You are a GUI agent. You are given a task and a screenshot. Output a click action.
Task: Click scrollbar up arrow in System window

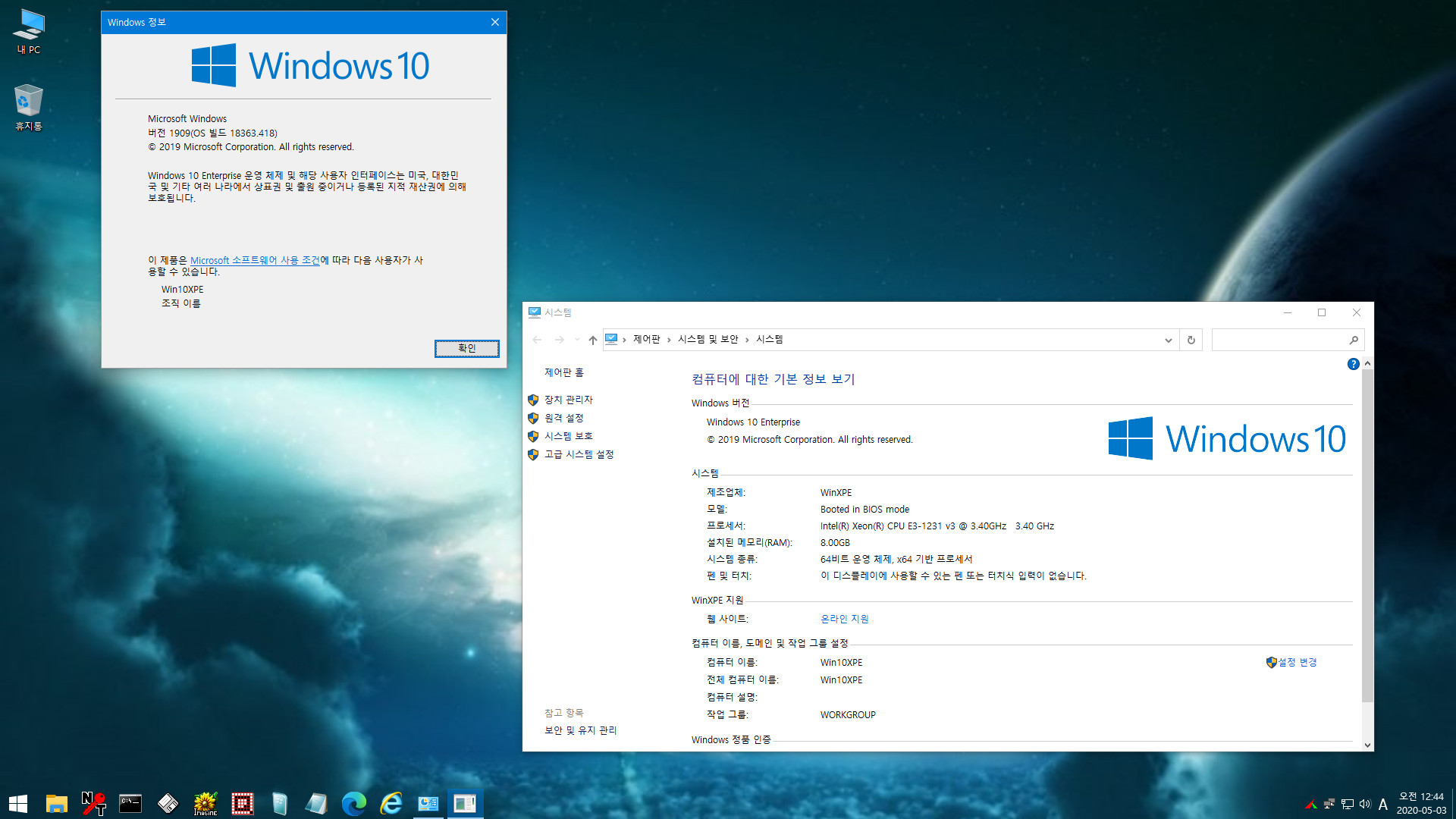tap(1367, 364)
